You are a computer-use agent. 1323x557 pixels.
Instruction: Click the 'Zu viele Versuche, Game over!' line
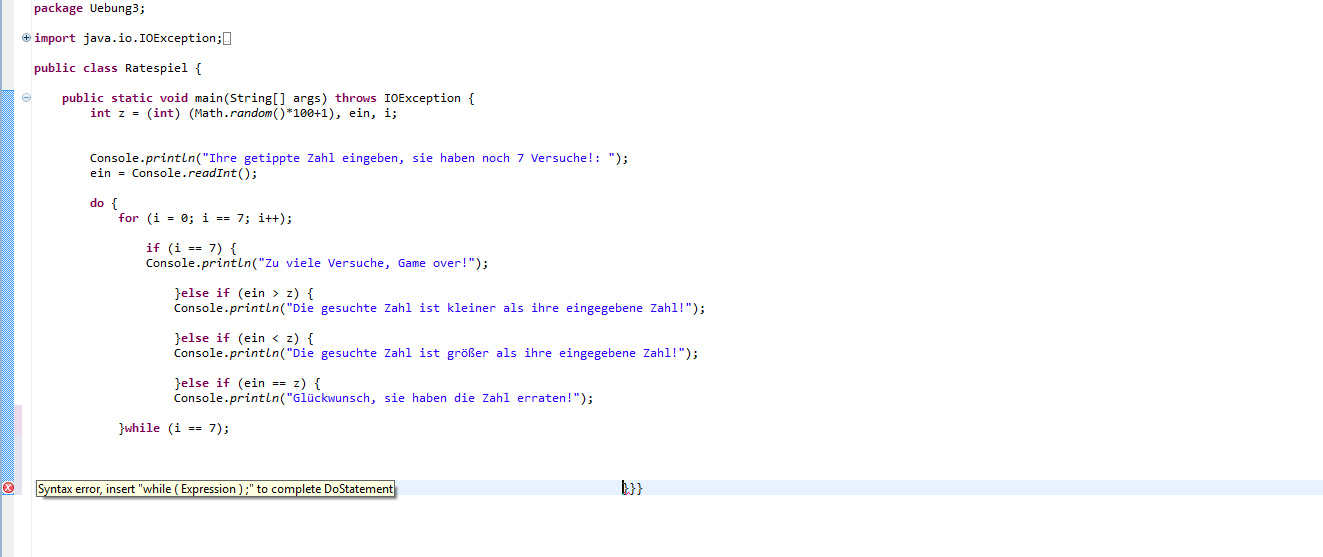point(317,263)
